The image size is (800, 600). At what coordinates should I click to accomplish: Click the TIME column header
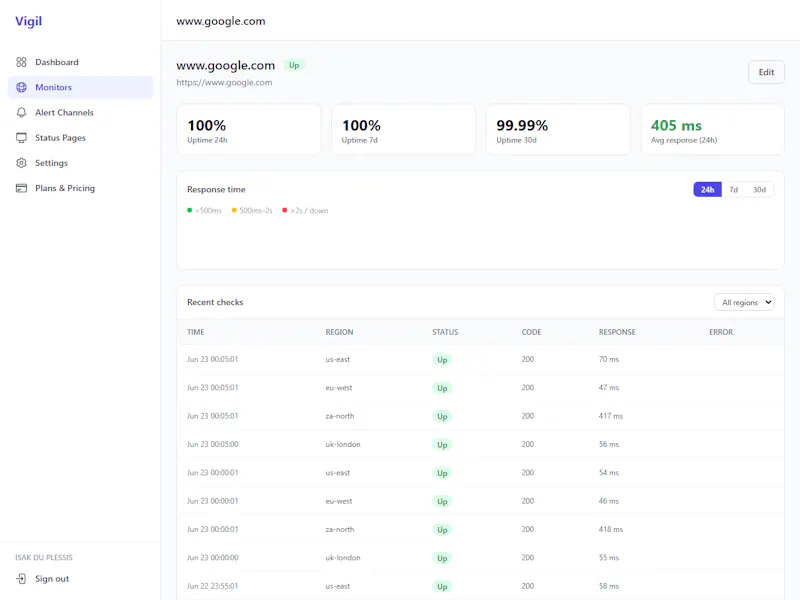click(195, 332)
